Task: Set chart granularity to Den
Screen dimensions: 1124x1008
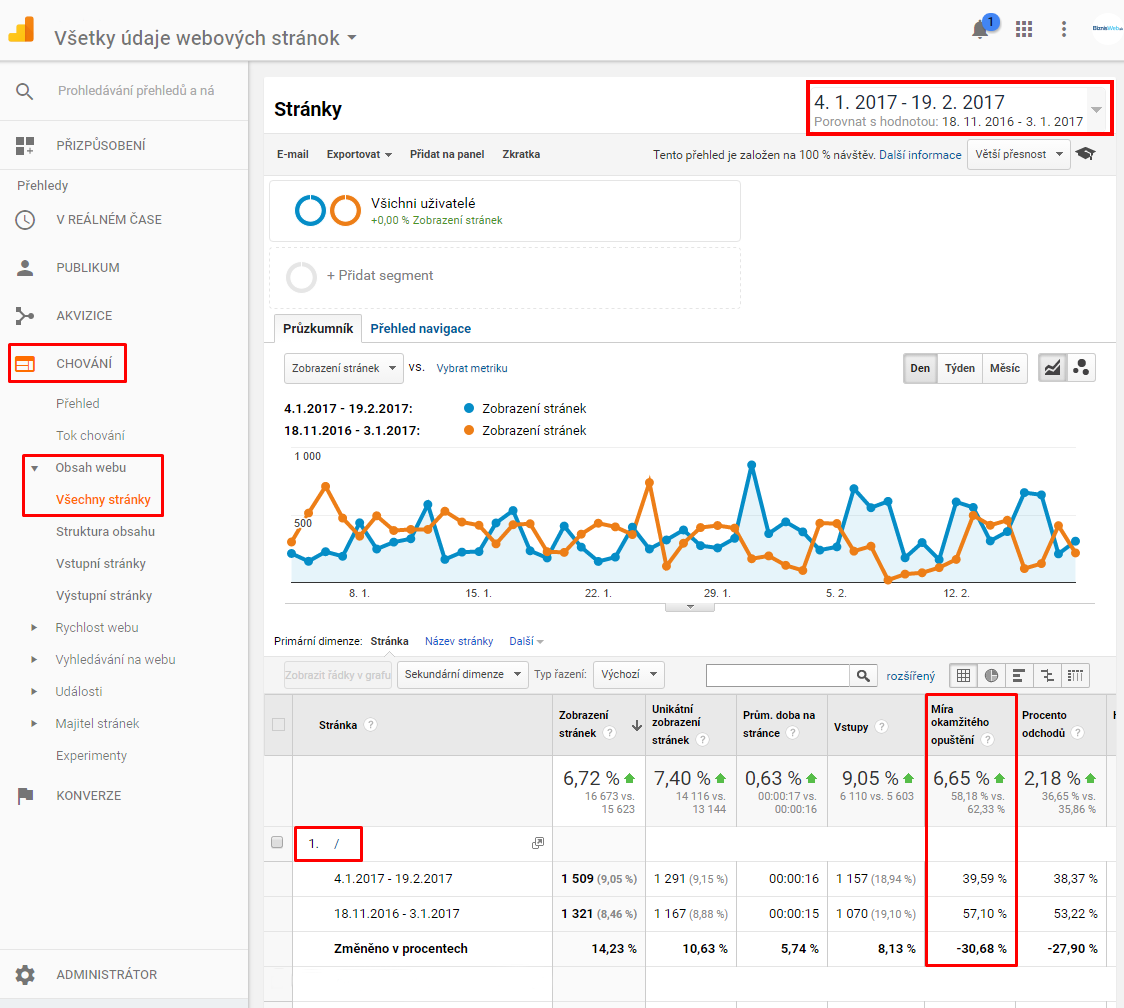Action: [x=920, y=369]
